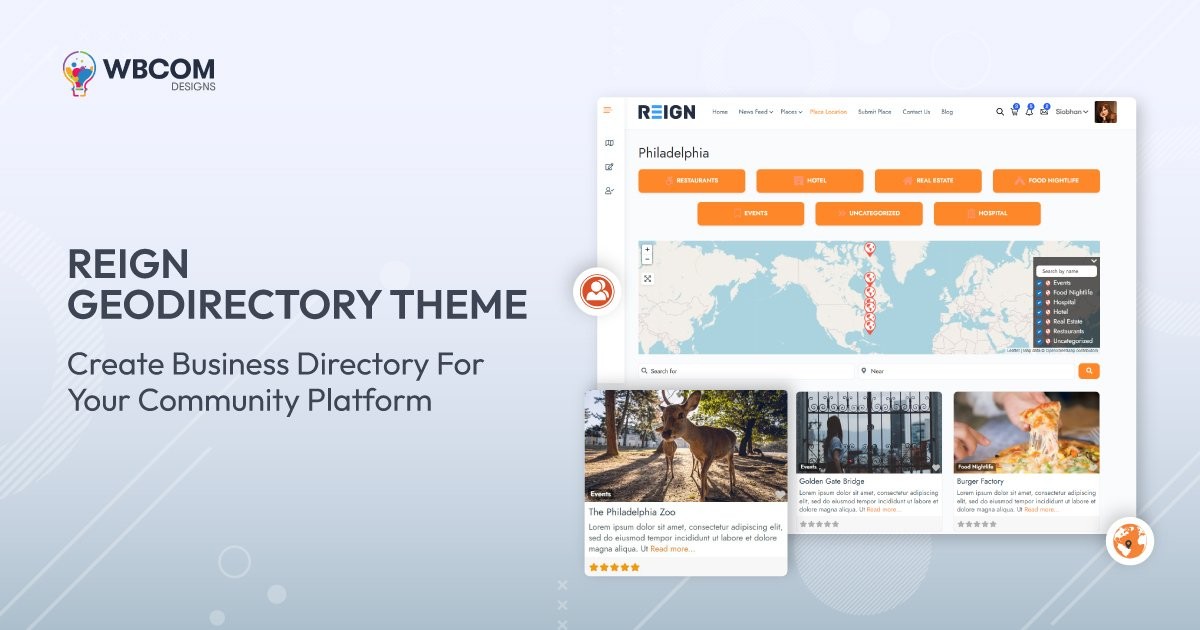This screenshot has width=1200, height=630.
Task: Click the Hotel category button
Action: [810, 181]
